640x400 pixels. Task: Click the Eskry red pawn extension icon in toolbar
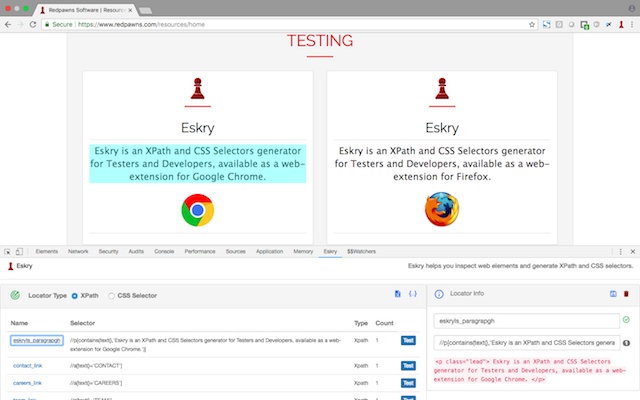point(621,24)
